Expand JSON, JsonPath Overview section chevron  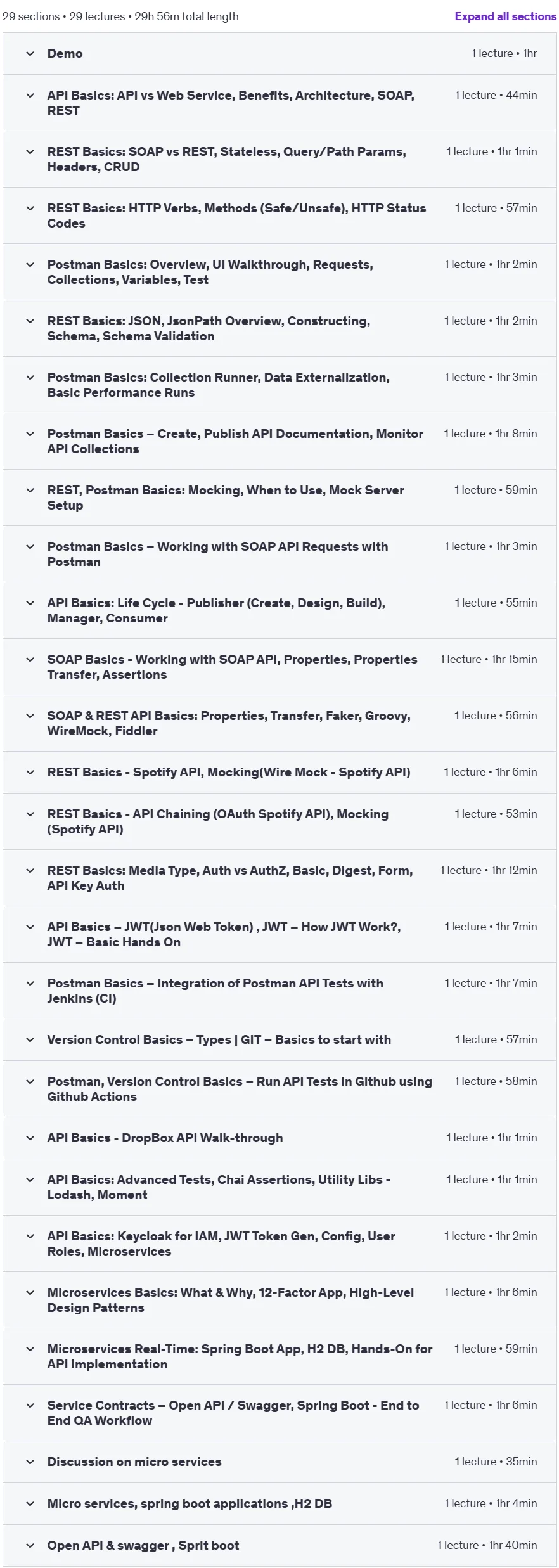pyautogui.click(x=30, y=321)
